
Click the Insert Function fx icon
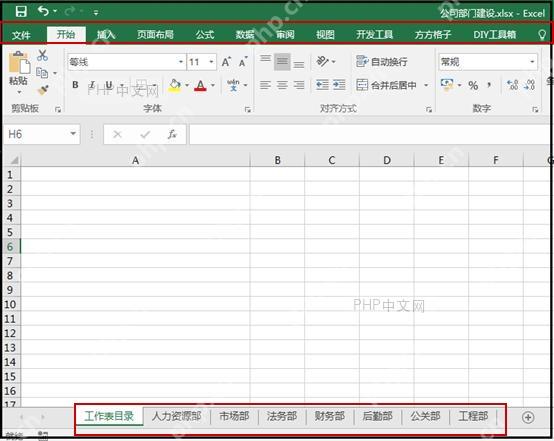[x=172, y=134]
